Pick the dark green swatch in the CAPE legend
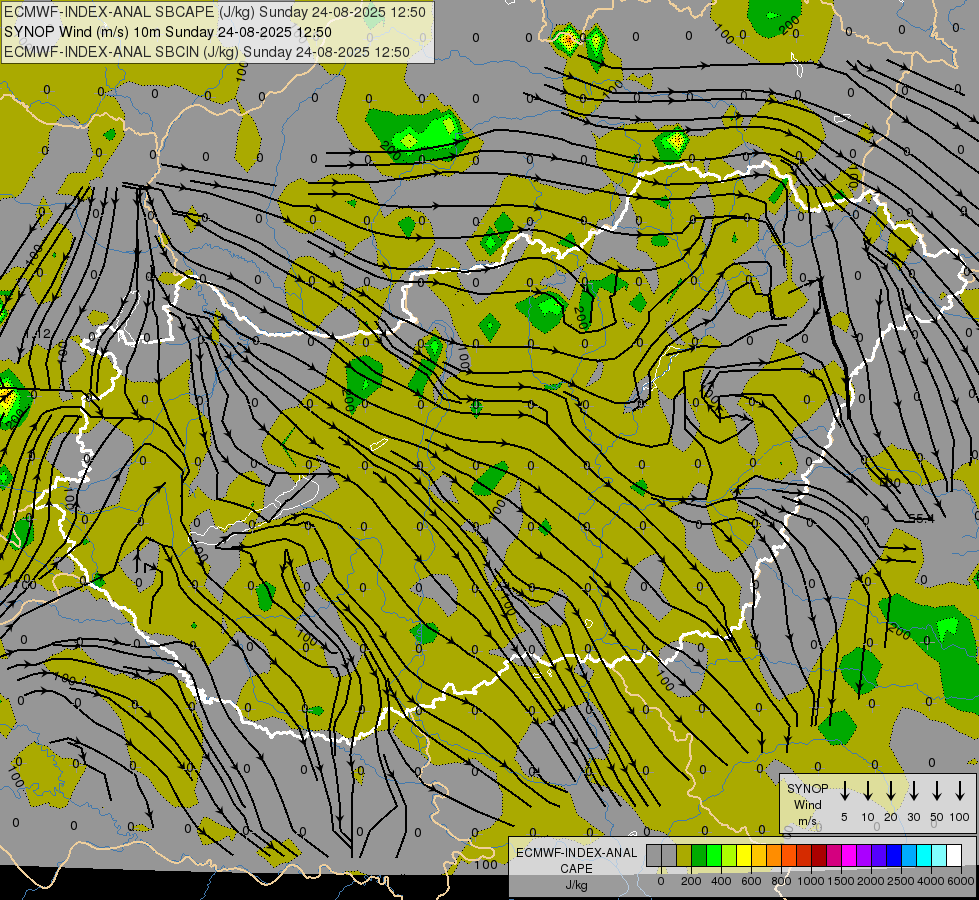This screenshot has height=900, width=979. click(699, 855)
